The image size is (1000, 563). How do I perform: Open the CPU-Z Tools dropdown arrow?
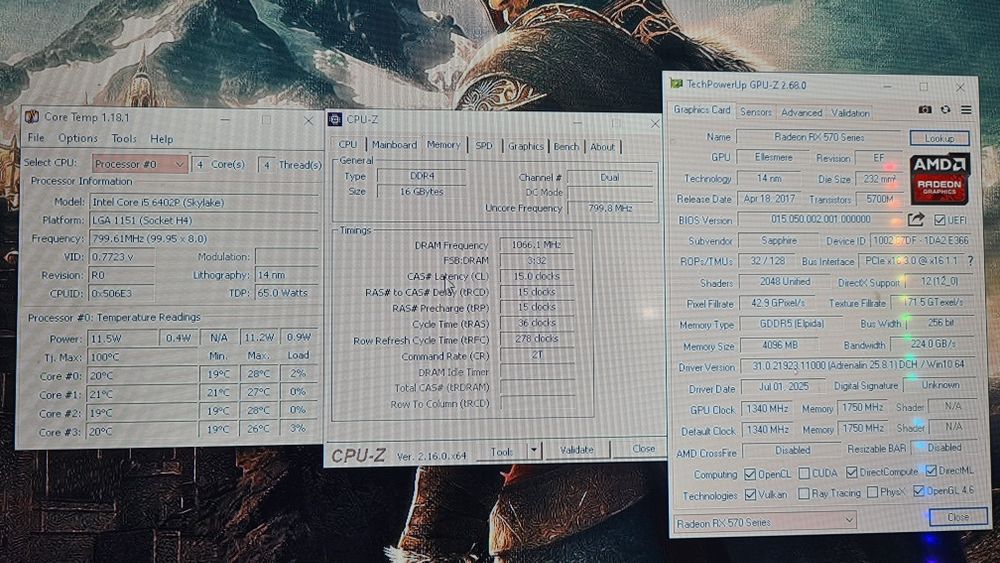tap(533, 450)
